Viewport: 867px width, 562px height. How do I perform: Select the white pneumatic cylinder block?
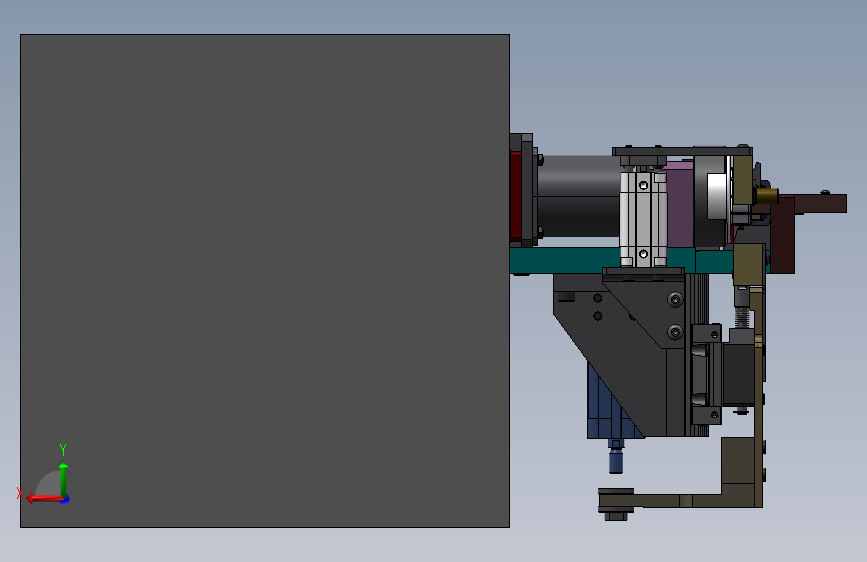(x=643, y=219)
